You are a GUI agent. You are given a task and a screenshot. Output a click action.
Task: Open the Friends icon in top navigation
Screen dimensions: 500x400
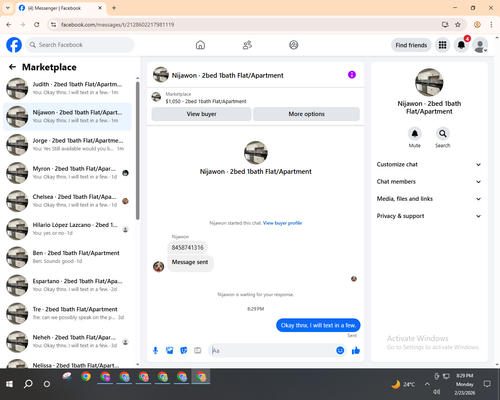247,45
